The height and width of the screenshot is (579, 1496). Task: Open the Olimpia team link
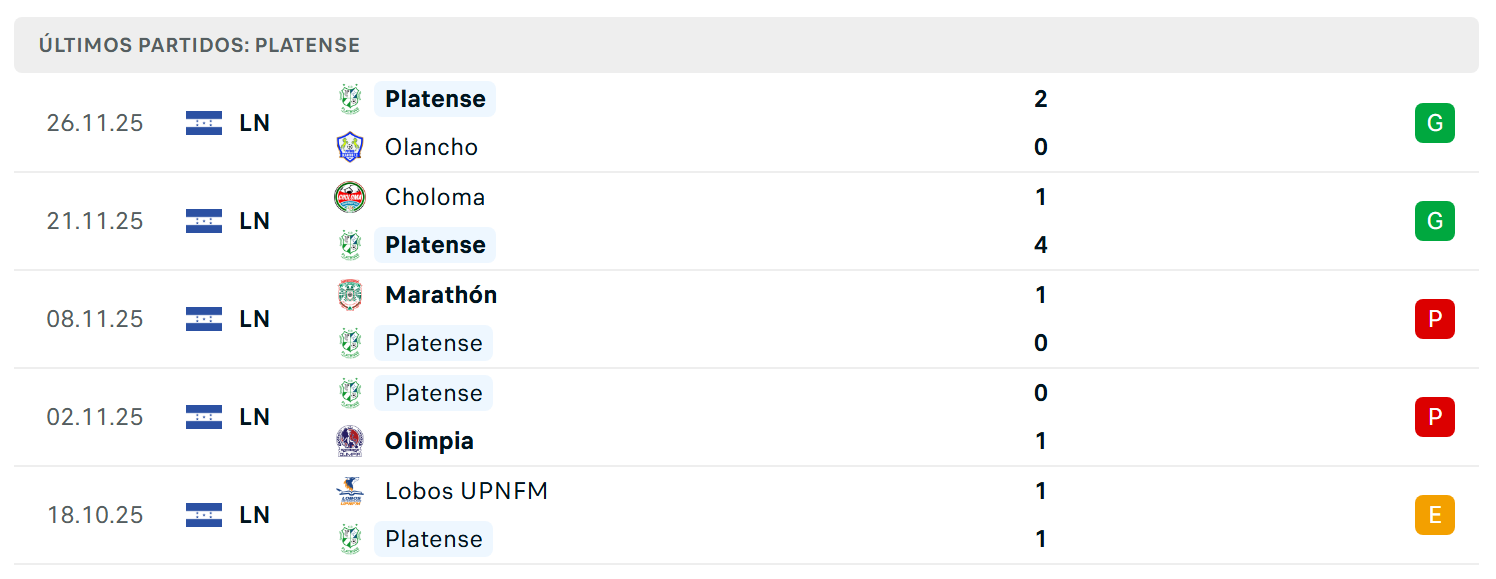tap(429, 441)
